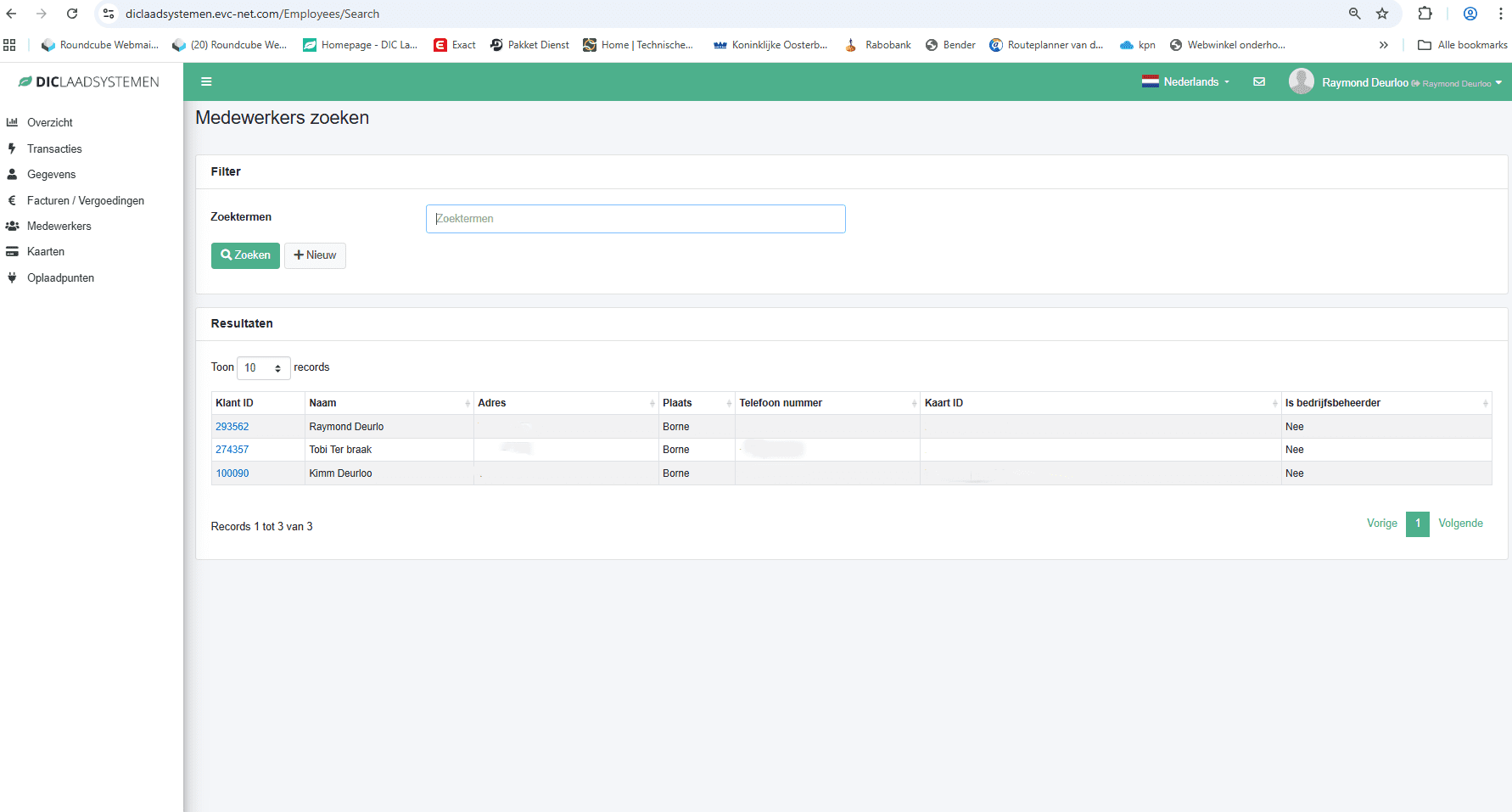Click the Nieuw button
Viewport: 1512px width, 812px height.
pos(315,255)
